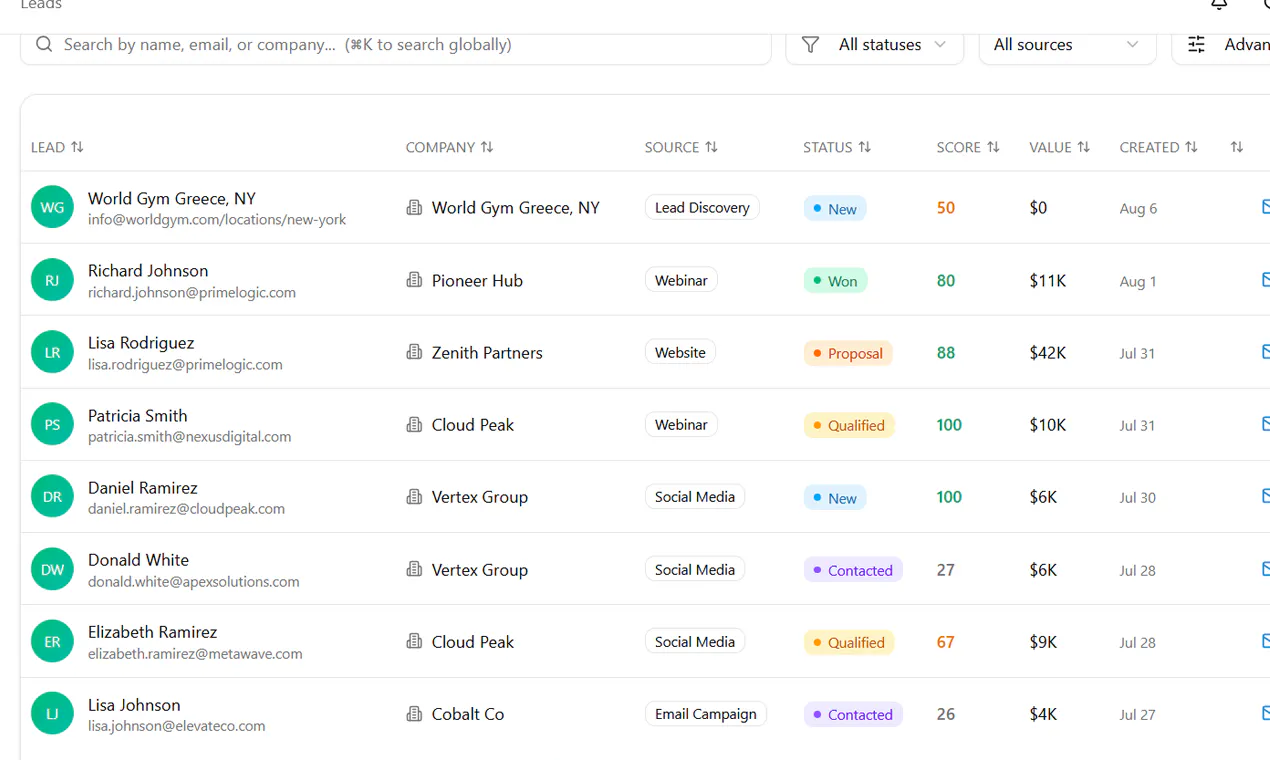The image size is (1270, 760).
Task: Click the filter funnel icon
Action: pos(811,45)
